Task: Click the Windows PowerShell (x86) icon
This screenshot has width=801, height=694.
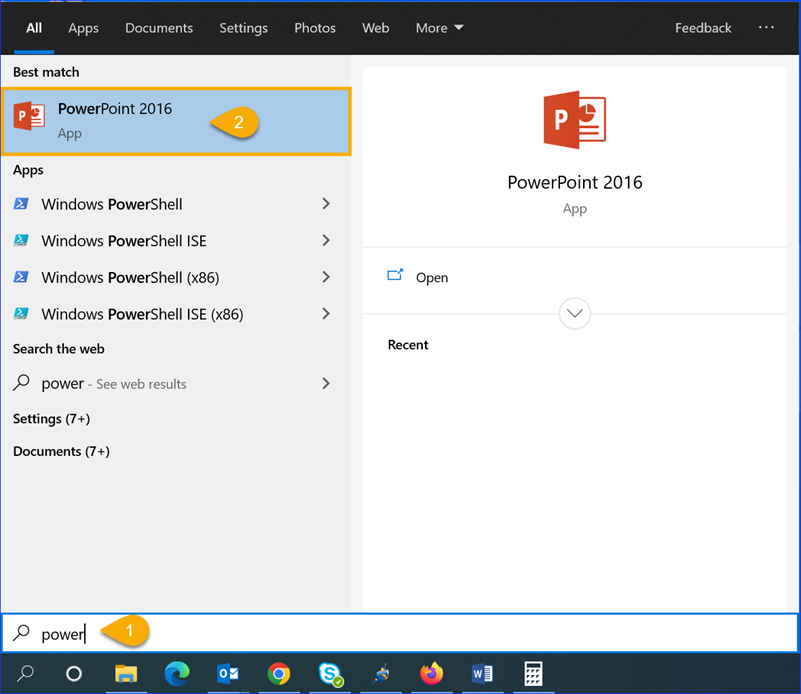Action: tap(21, 277)
